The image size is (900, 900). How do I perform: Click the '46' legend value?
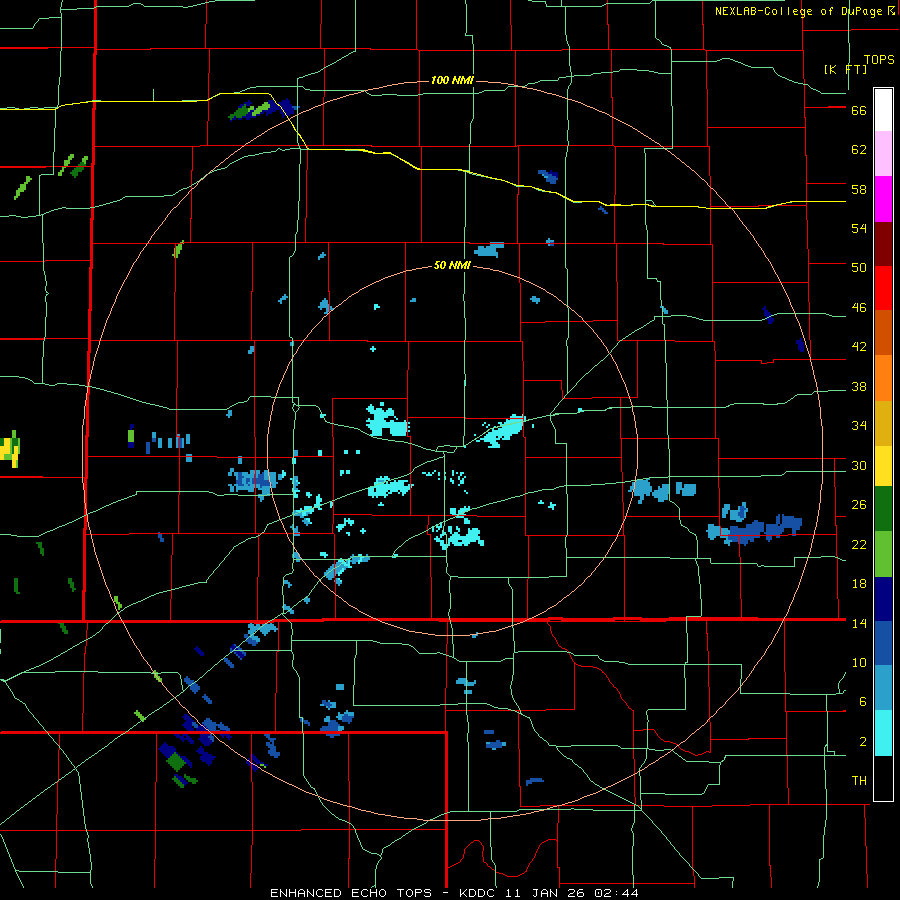859,308
